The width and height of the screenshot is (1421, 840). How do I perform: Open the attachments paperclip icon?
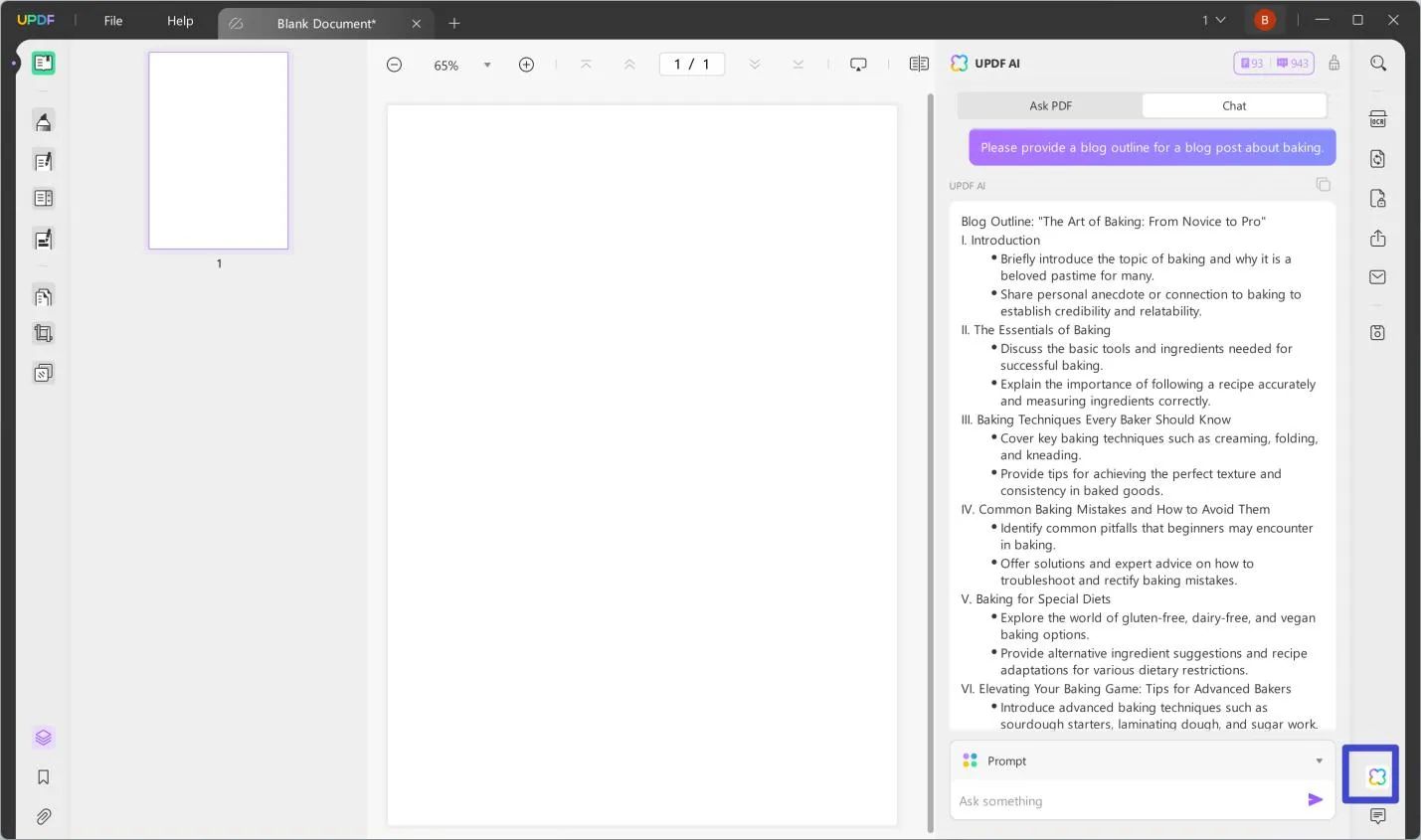point(43,817)
